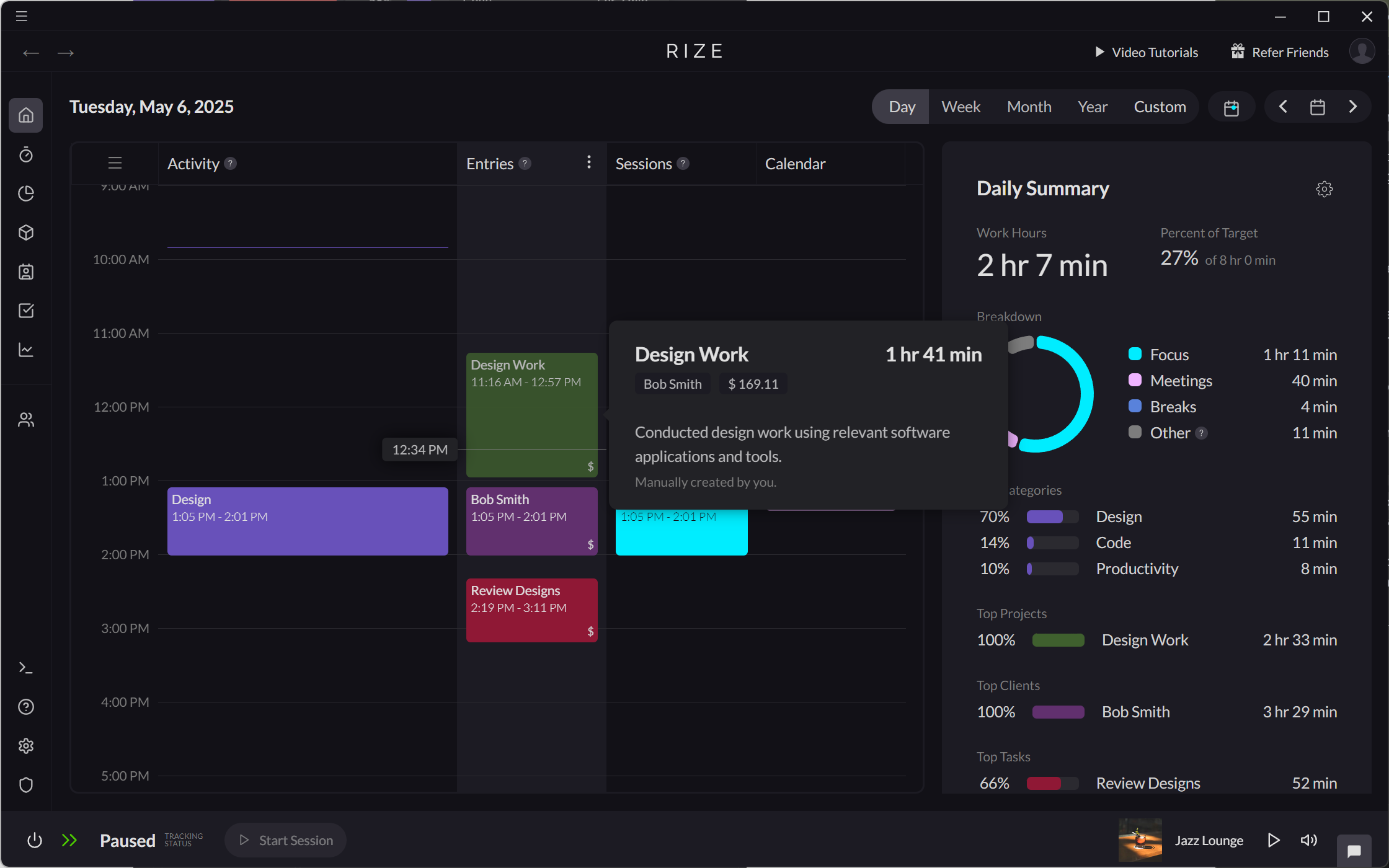Open the hamburger menu above the timeline
The height and width of the screenshot is (868, 1389).
pos(115,163)
